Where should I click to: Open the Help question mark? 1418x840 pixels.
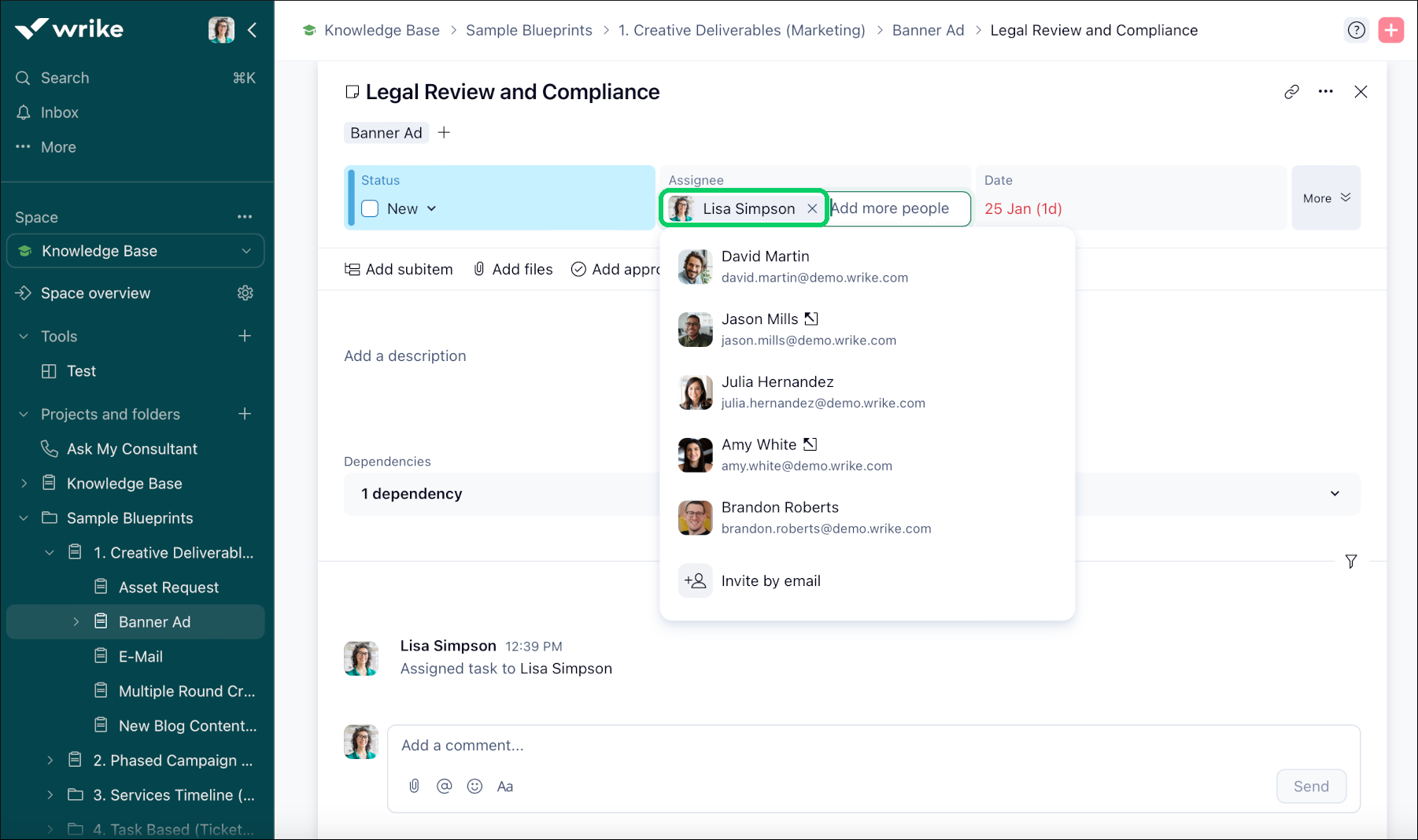1356,30
